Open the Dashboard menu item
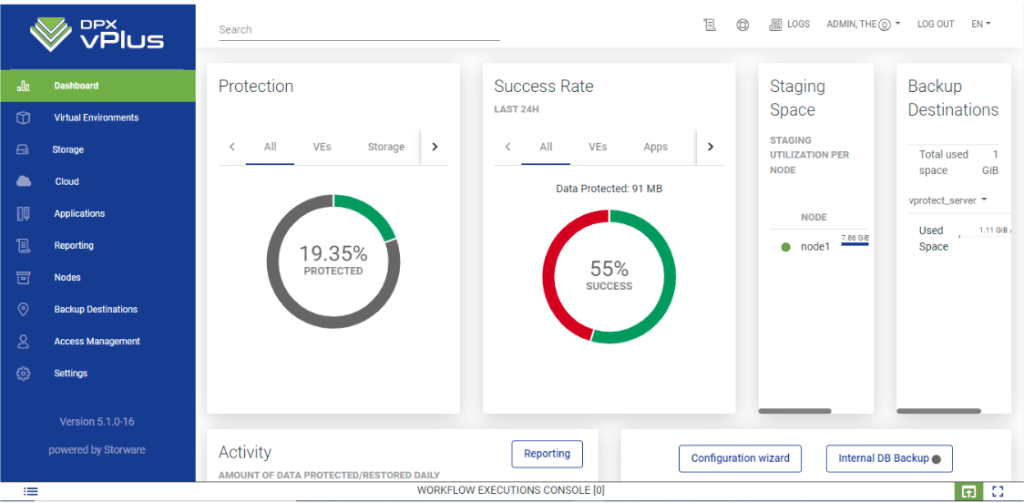The width and height of the screenshot is (1024, 503). coord(97,86)
